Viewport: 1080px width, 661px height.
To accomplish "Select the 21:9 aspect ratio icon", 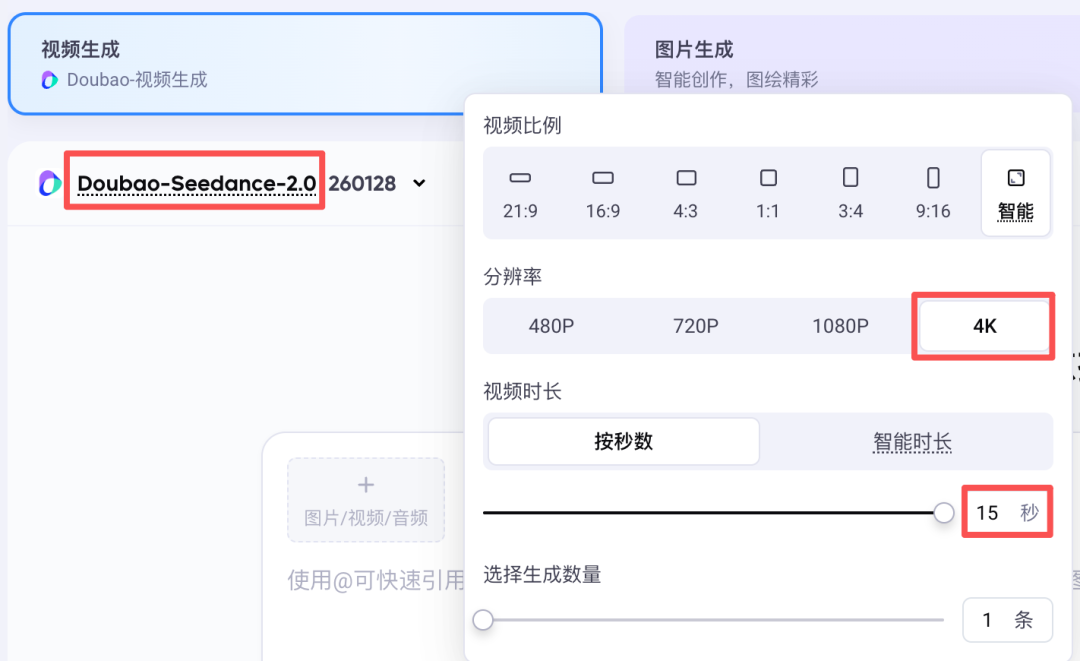I will 520,178.
